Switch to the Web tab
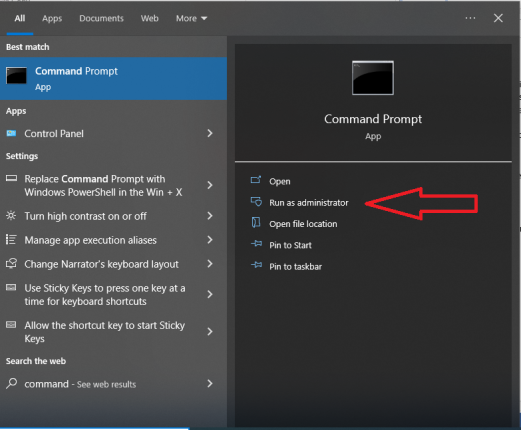Image resolution: width=521 pixels, height=430 pixels. point(149,18)
